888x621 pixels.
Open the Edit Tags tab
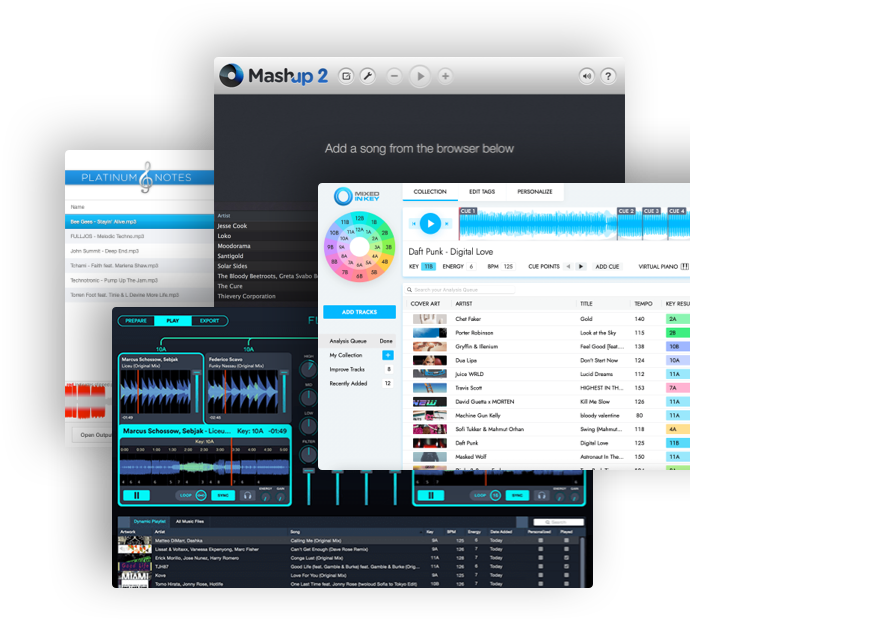pyautogui.click(x=482, y=192)
